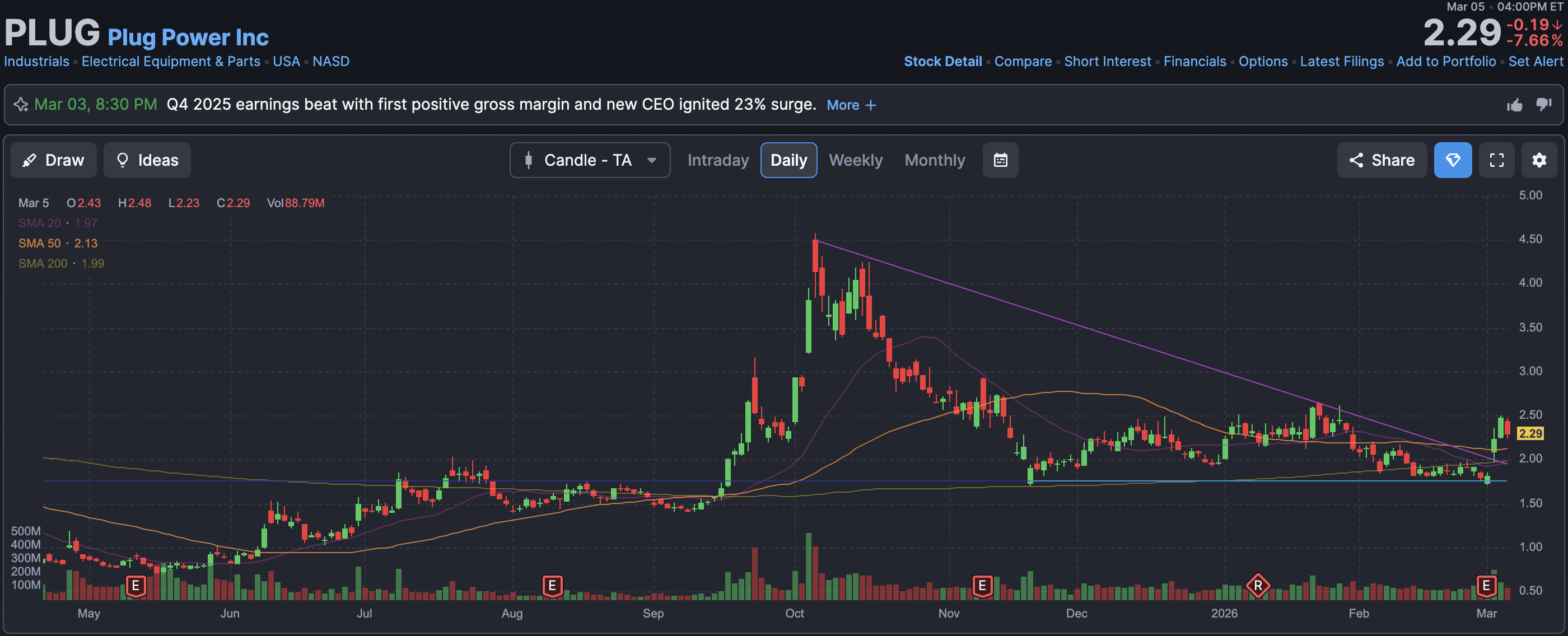Switch to Intraday timeframe
Image resolution: width=1568 pixels, height=636 pixels.
pyautogui.click(x=718, y=160)
